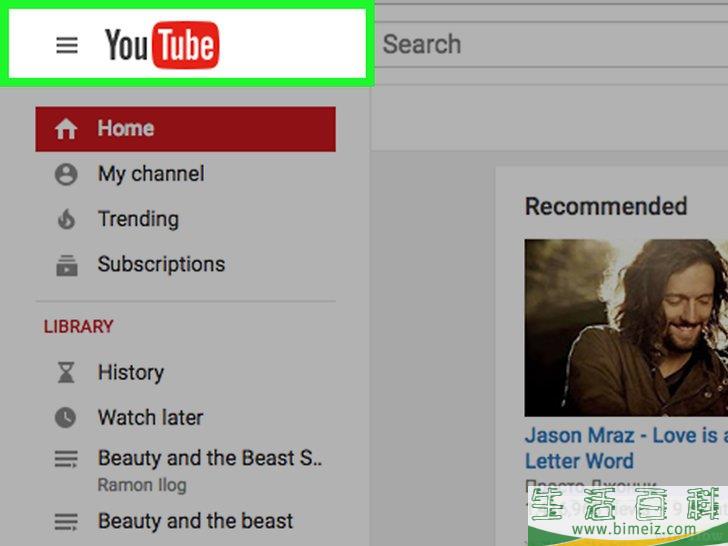Click the Subscriptions icon
The width and height of the screenshot is (728, 546).
pos(67,265)
